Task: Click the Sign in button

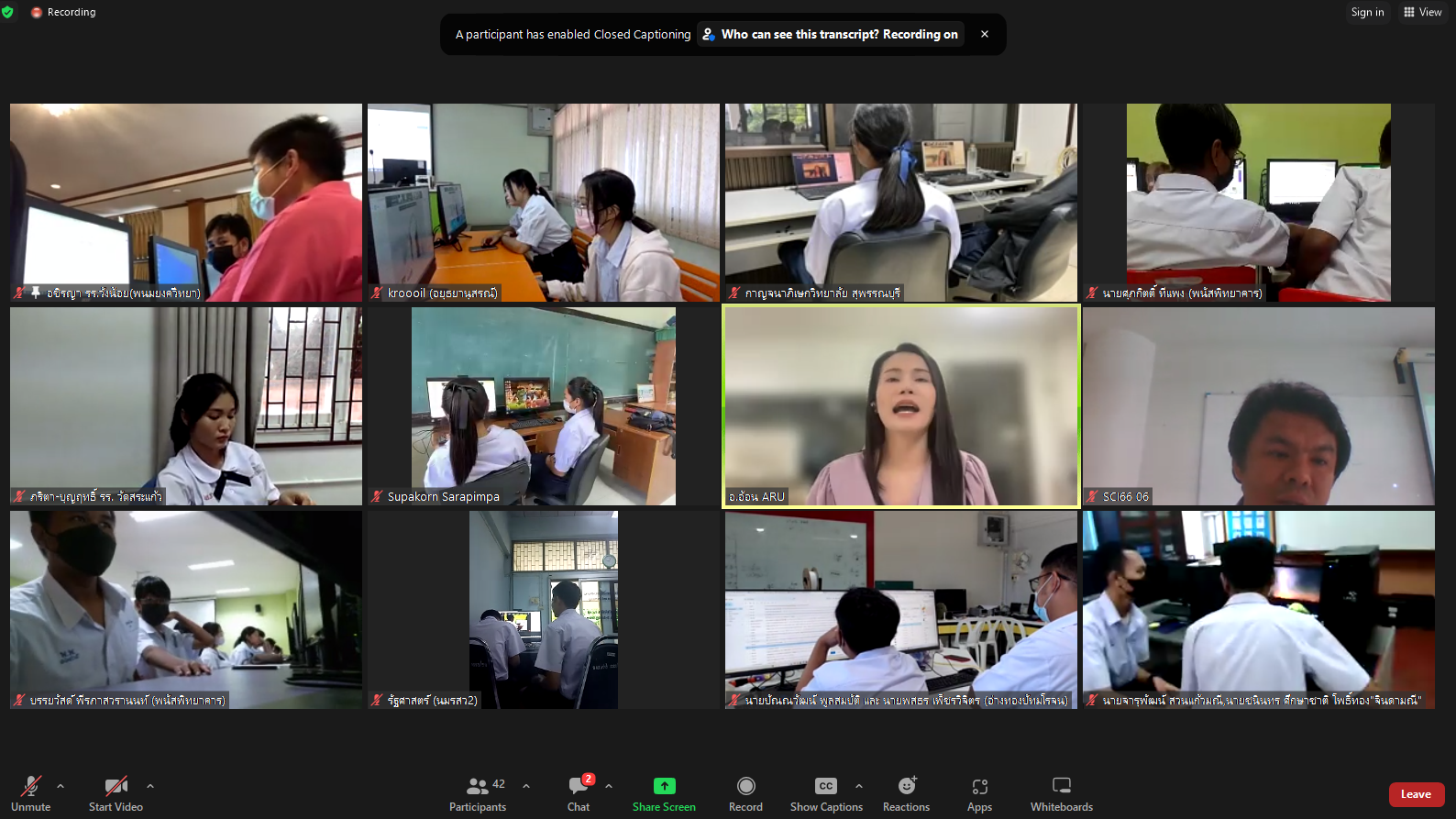Action: tap(1367, 12)
